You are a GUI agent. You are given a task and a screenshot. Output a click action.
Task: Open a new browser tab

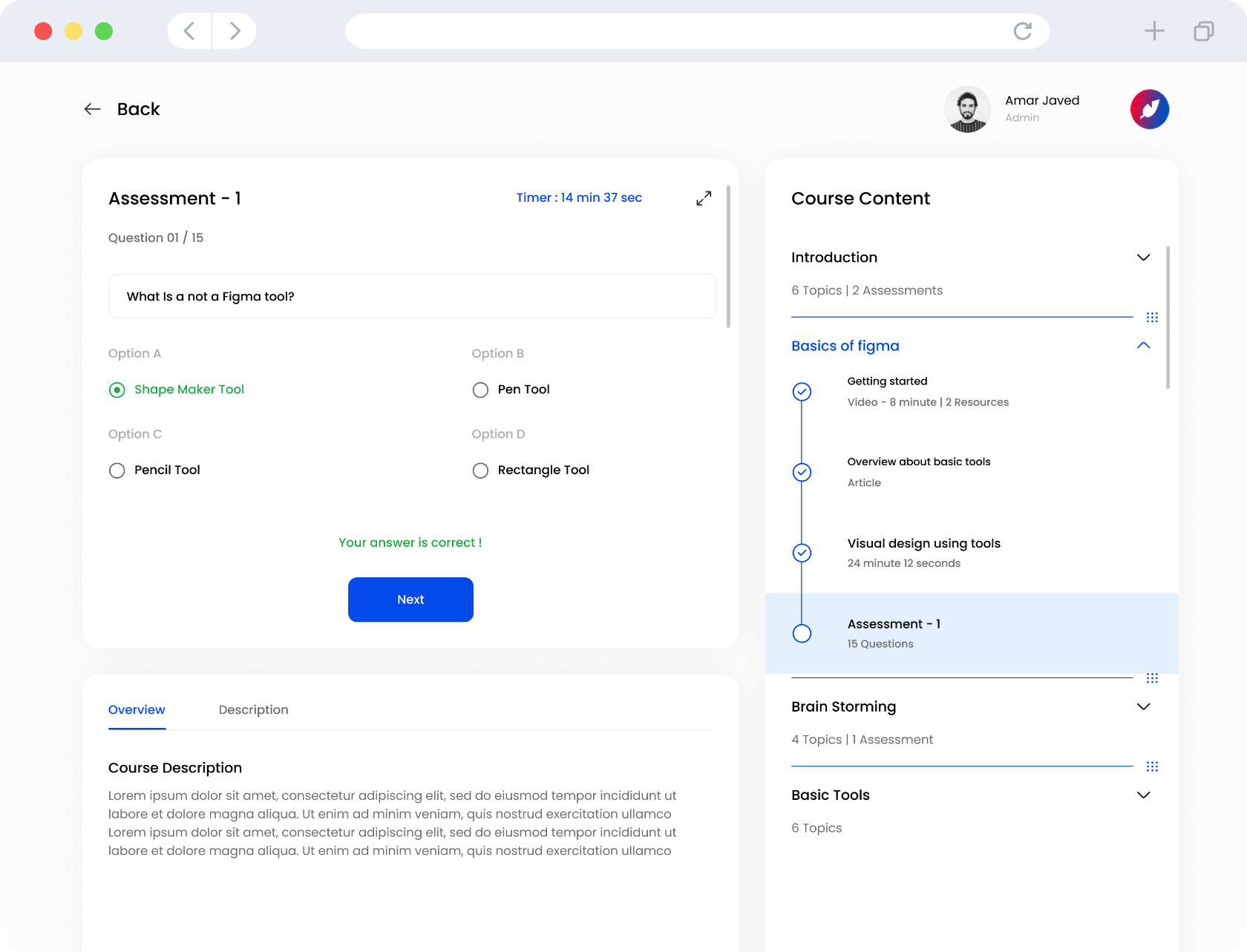pos(1153,31)
